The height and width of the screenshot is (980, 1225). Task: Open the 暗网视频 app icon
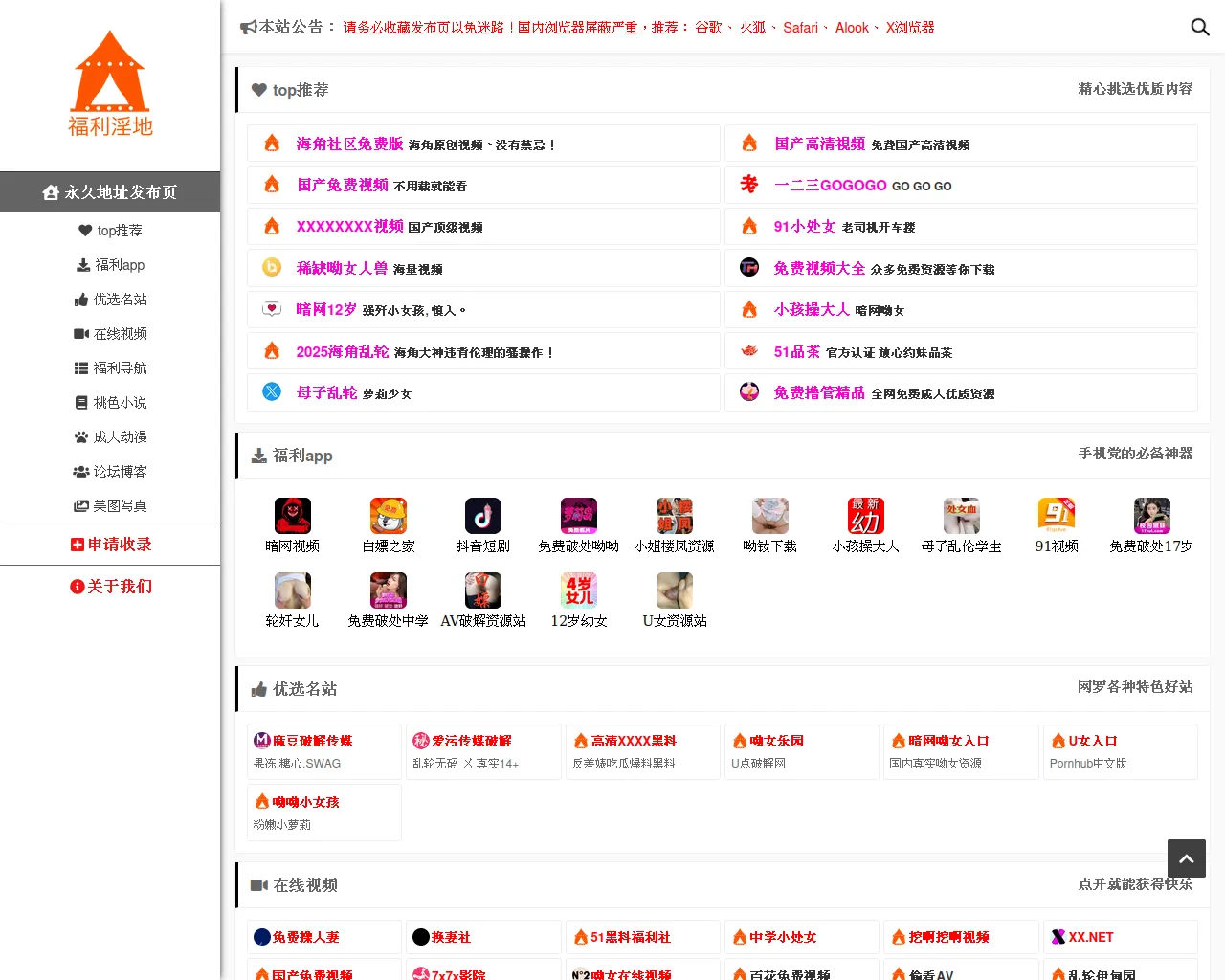pyautogui.click(x=292, y=515)
